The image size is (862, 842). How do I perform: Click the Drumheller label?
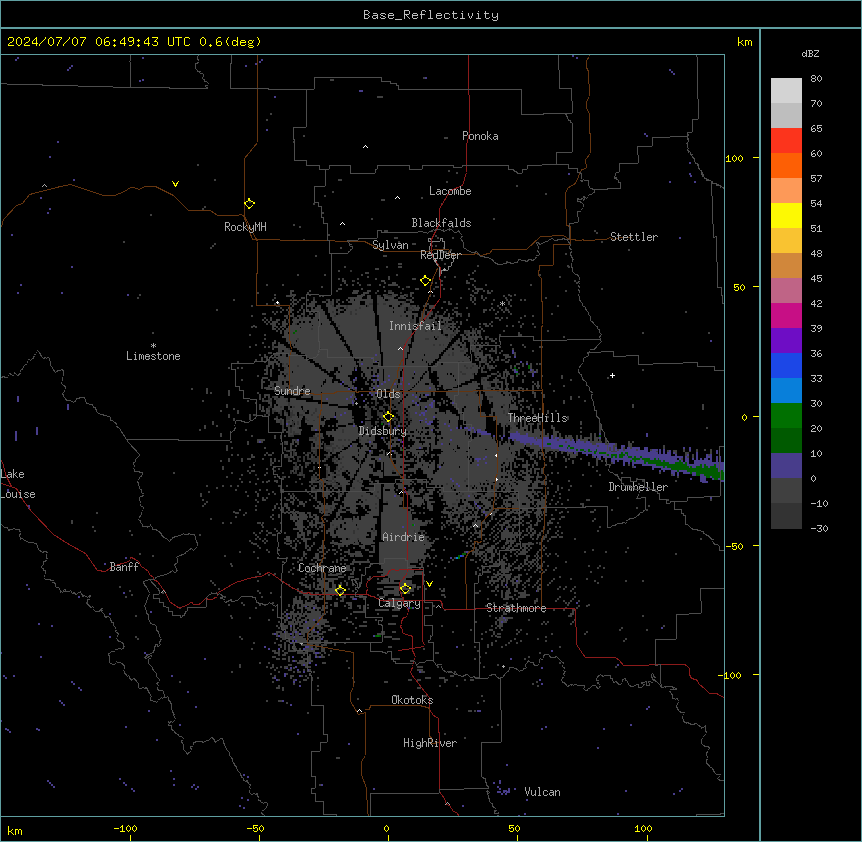[638, 487]
